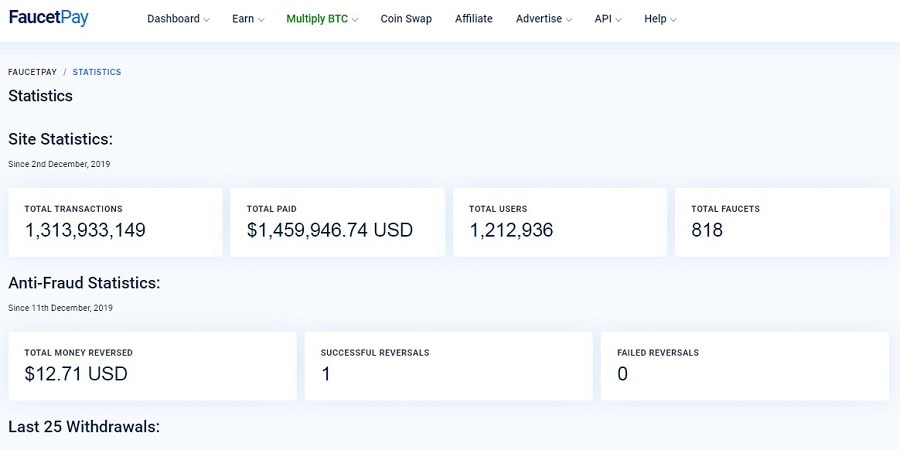
Task: Open the Affiliate page
Action: click(474, 19)
